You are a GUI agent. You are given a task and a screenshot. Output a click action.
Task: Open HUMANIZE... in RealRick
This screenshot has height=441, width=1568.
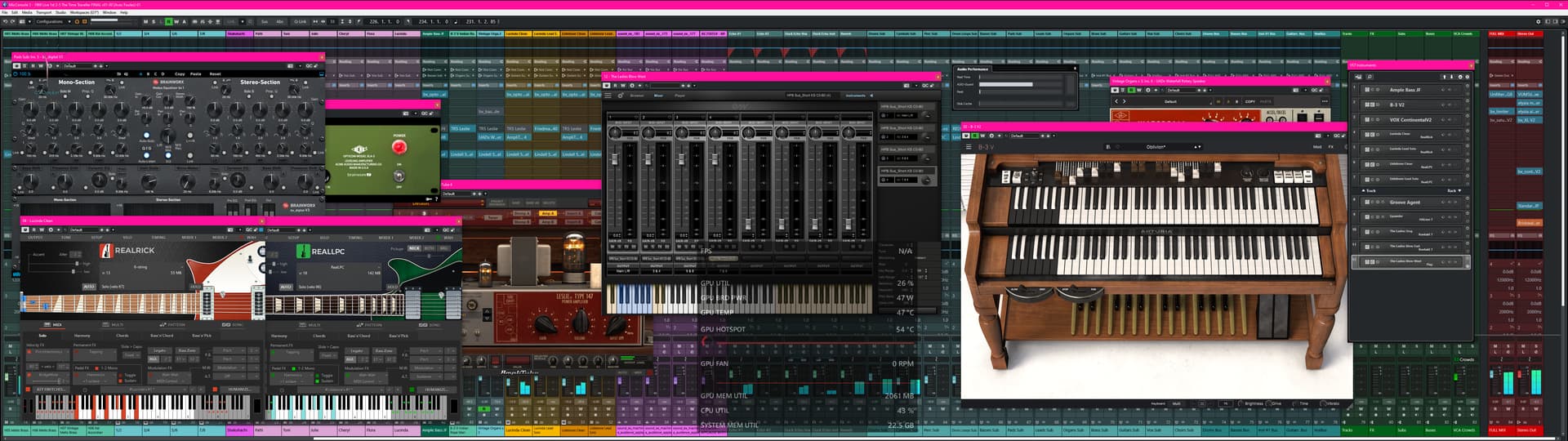point(239,390)
